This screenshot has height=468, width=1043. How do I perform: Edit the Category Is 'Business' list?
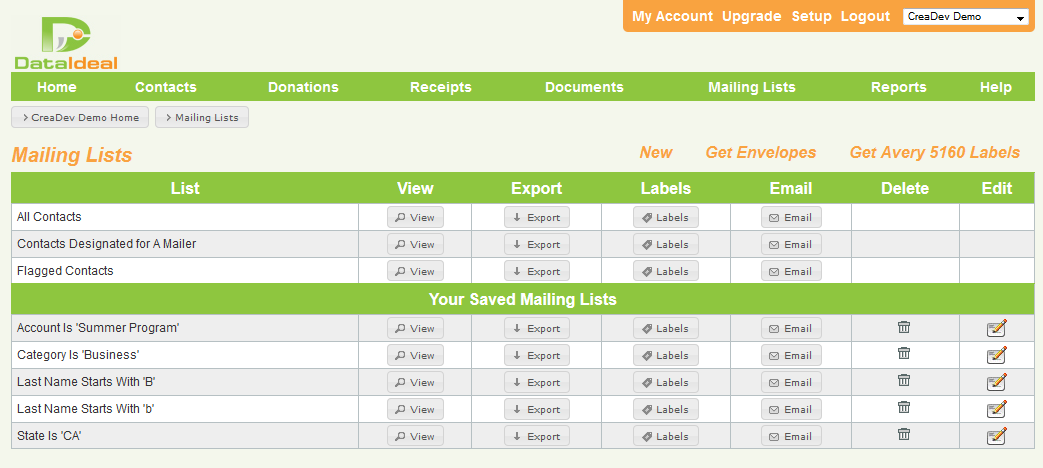click(x=996, y=355)
